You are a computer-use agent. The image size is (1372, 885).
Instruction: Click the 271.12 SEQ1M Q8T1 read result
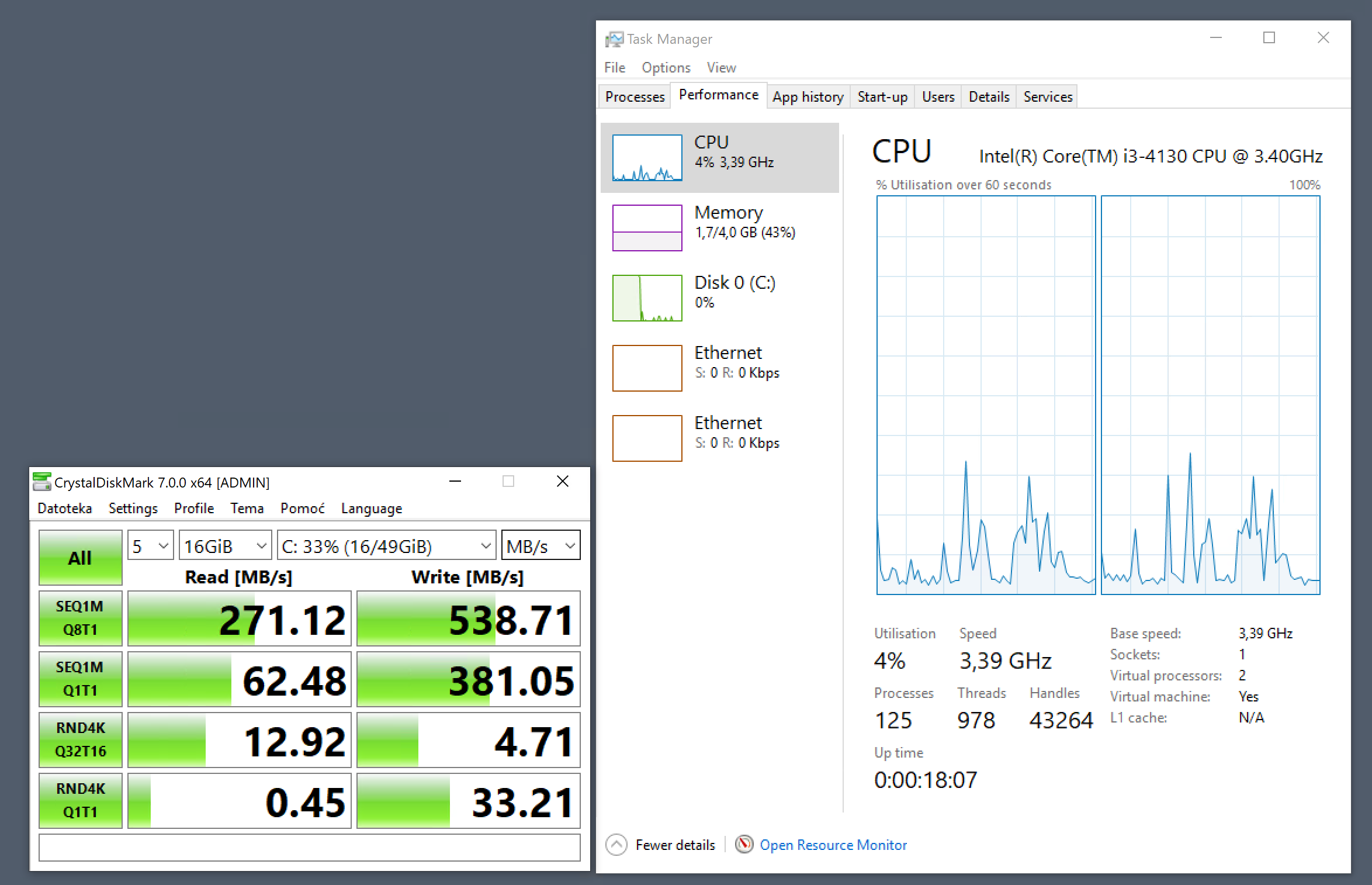[x=240, y=618]
